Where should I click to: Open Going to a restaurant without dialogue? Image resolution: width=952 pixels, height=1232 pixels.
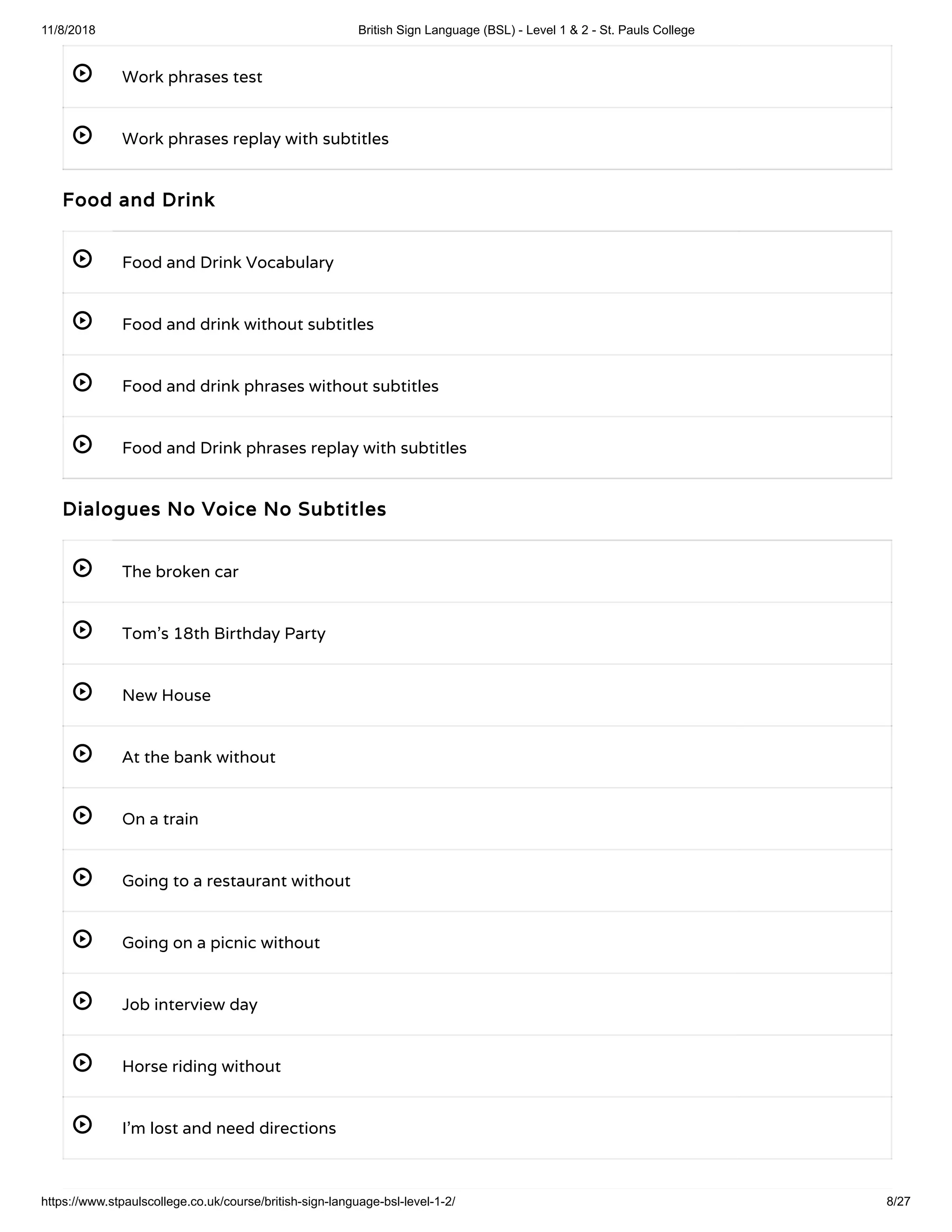[x=476, y=881]
